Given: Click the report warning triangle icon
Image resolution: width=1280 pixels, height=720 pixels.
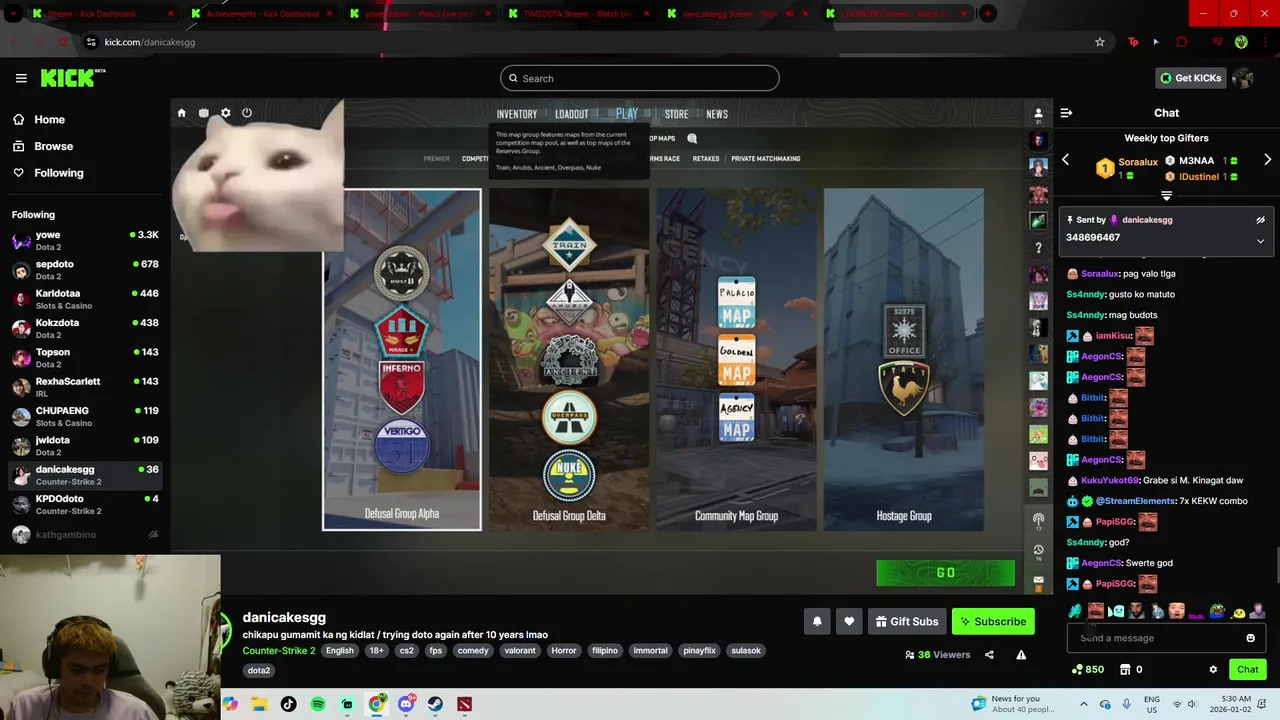Looking at the screenshot, I should (1021, 655).
